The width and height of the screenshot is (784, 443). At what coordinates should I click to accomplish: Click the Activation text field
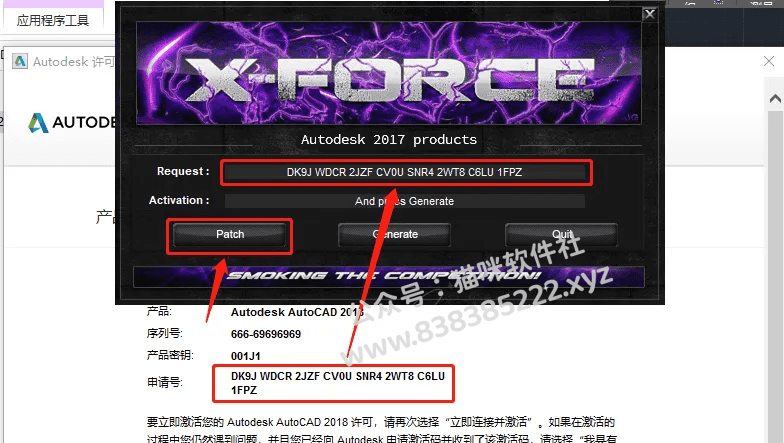[x=404, y=201]
